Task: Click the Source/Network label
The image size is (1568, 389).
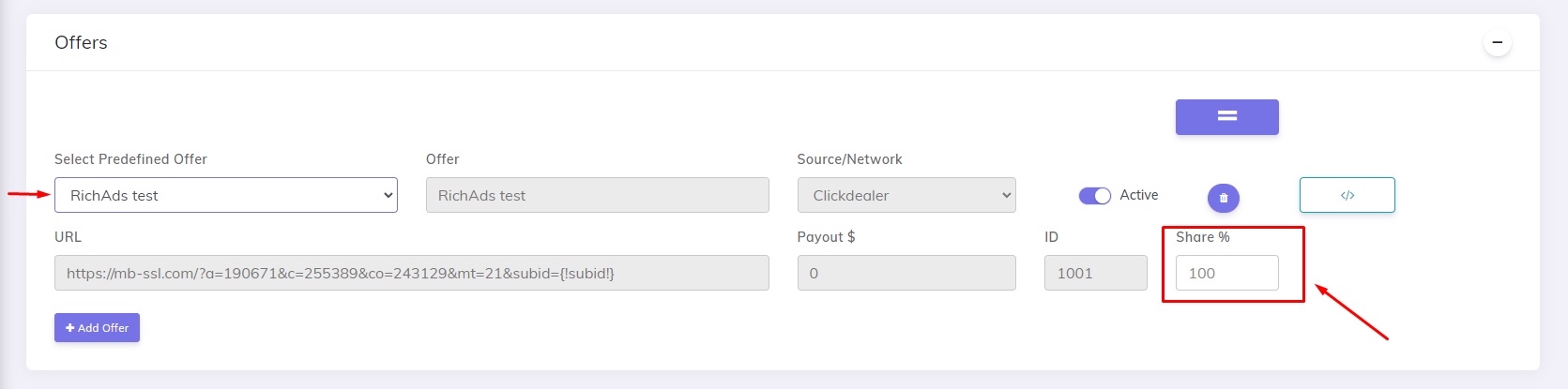Action: pyautogui.click(x=849, y=159)
